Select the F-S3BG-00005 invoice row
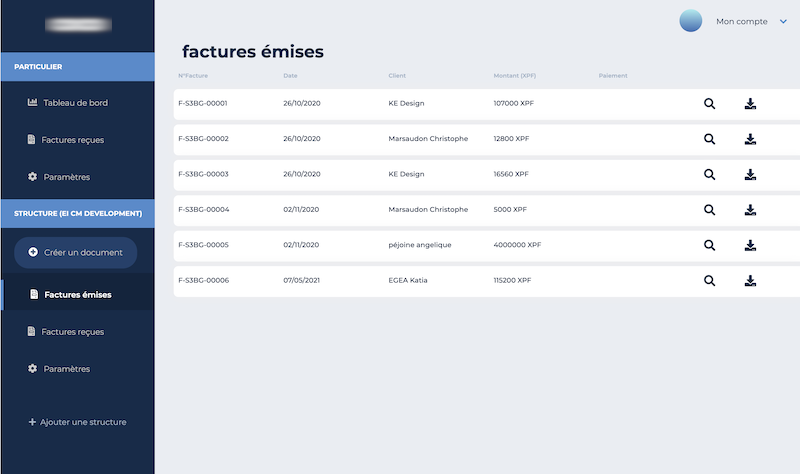The width and height of the screenshot is (800, 474). pyautogui.click(x=430, y=245)
